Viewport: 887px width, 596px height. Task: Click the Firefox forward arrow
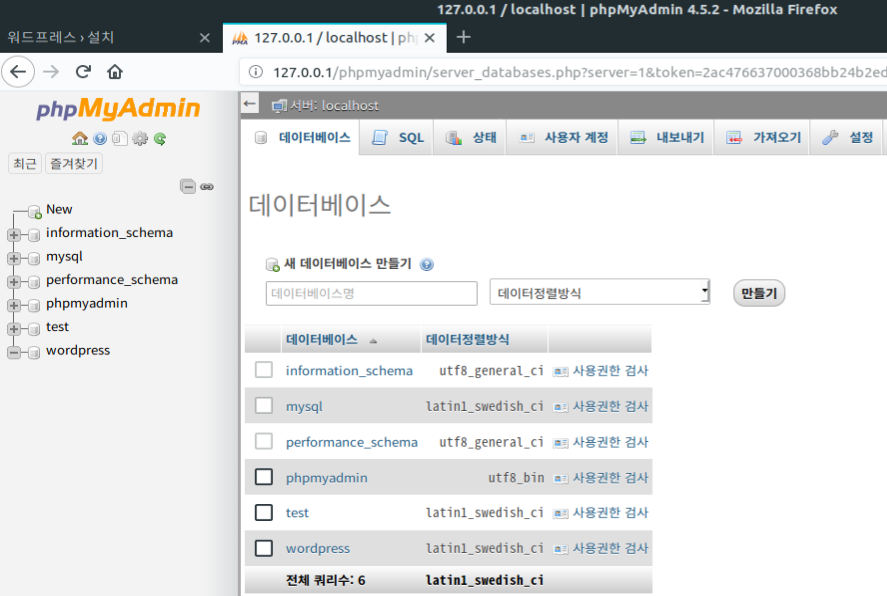coord(51,72)
